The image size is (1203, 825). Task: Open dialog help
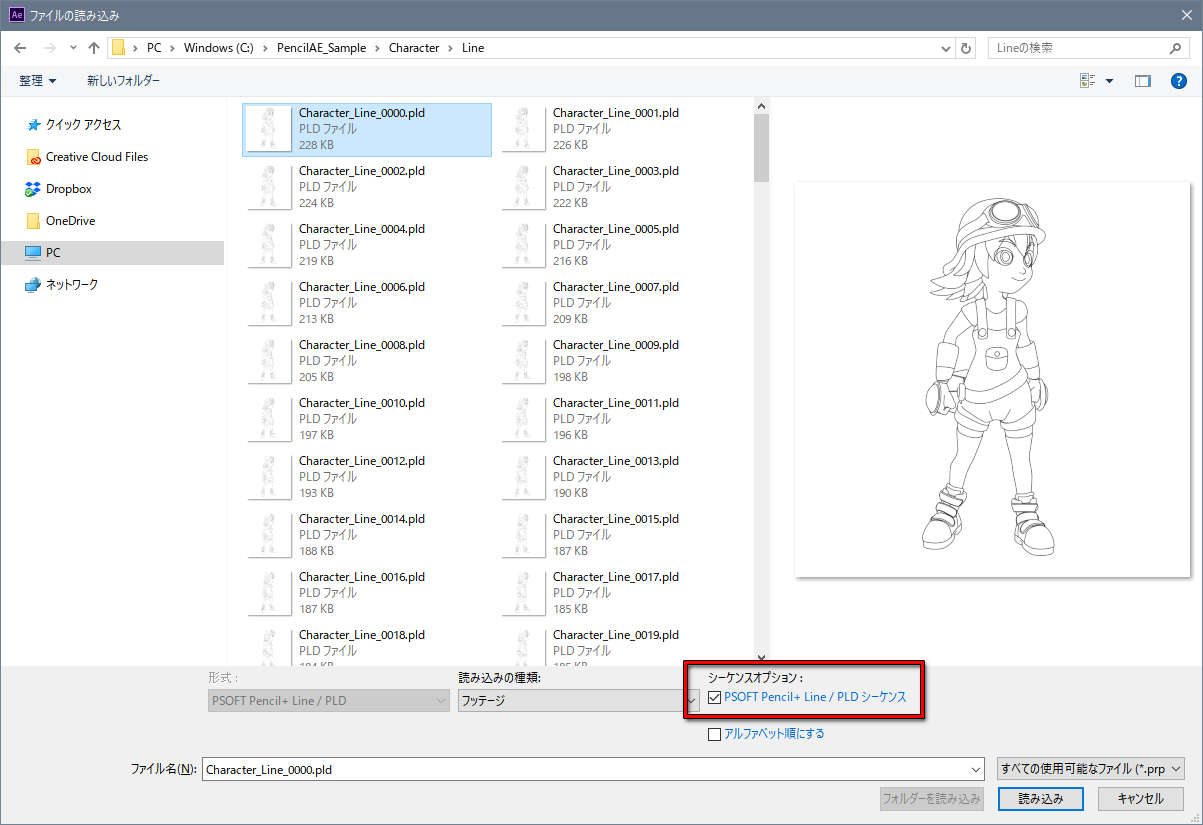(x=1178, y=81)
